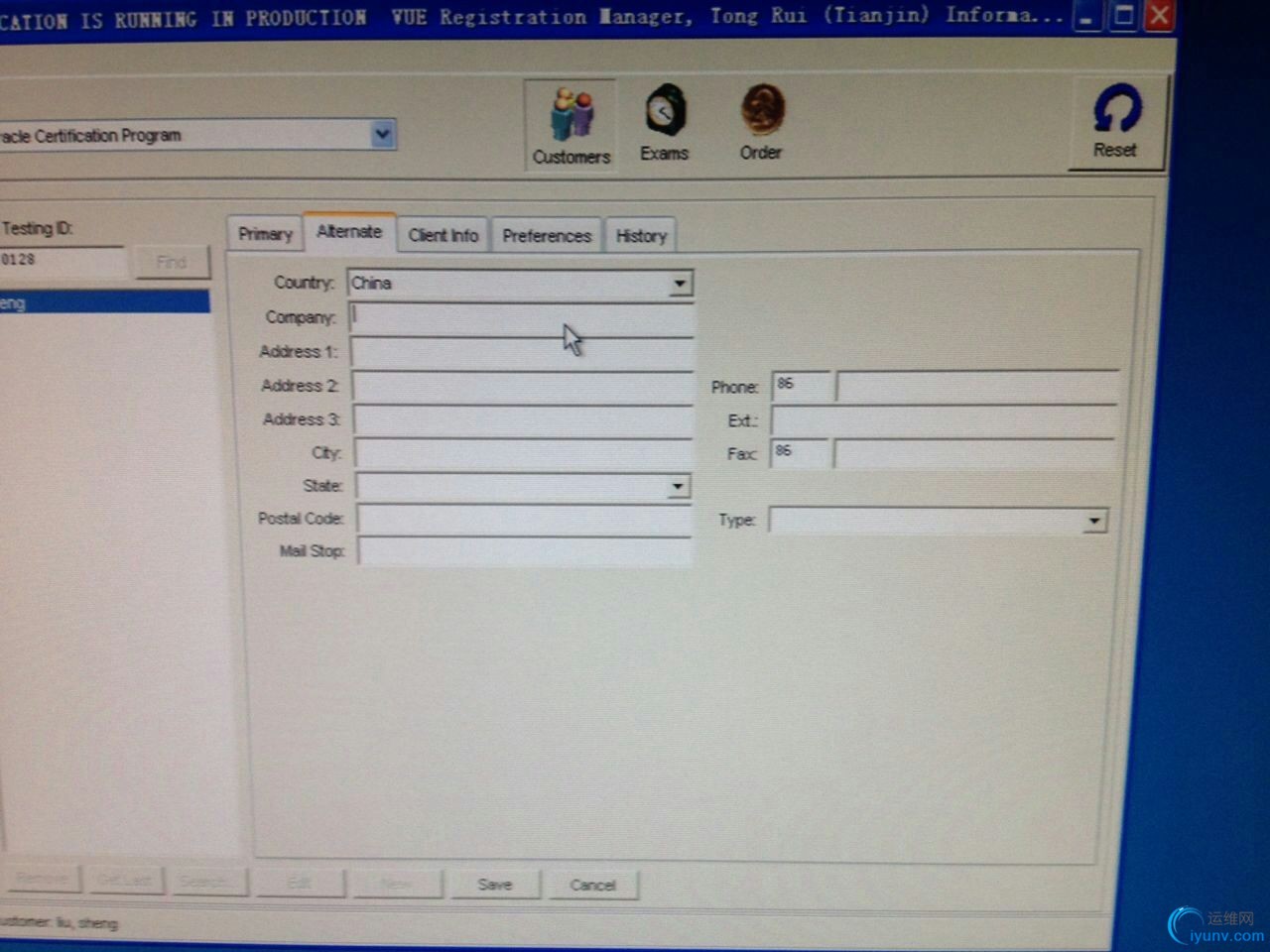Click the Testing ID input field

[x=63, y=261]
